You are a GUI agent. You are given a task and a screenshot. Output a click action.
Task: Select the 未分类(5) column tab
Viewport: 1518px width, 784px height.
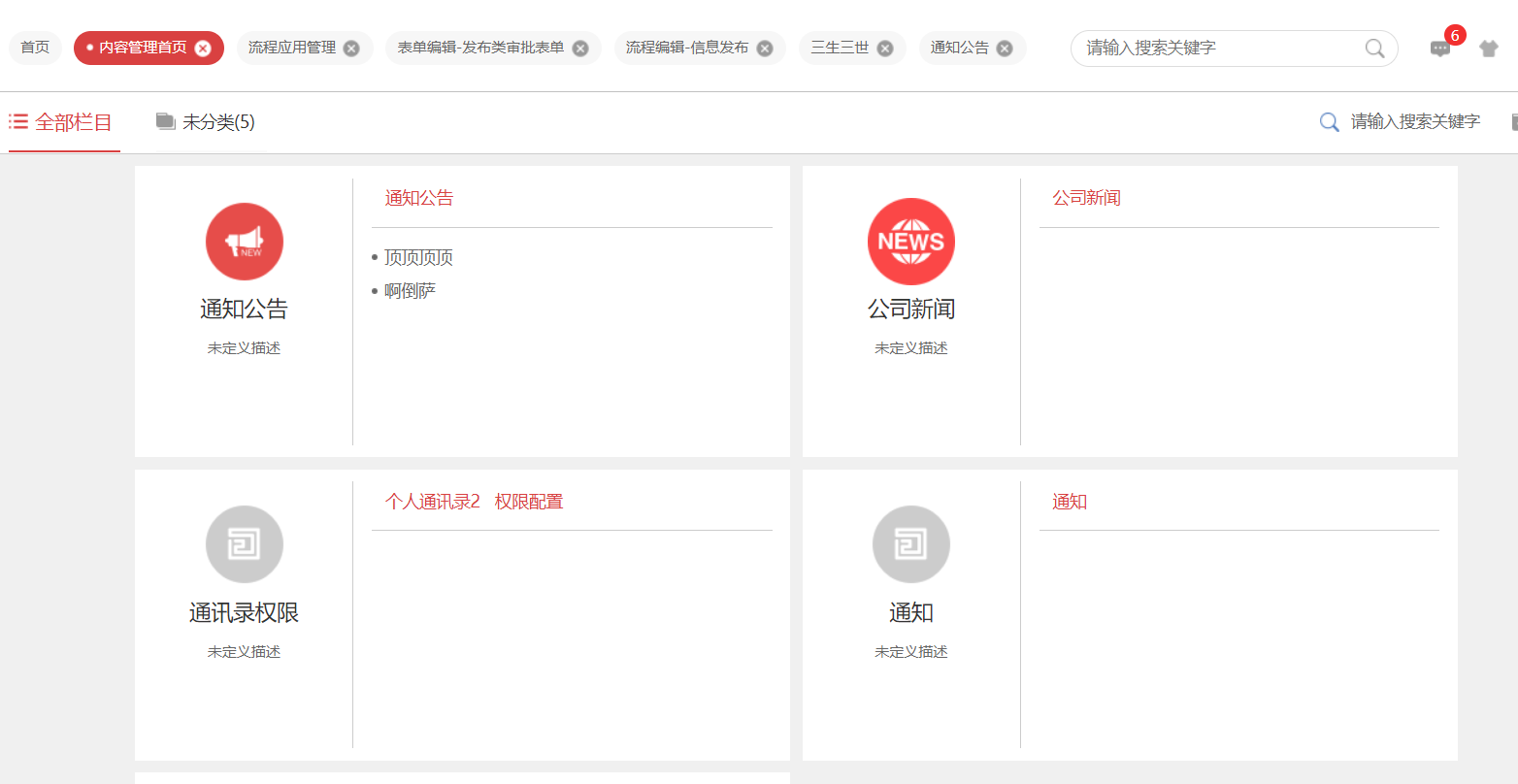pyautogui.click(x=206, y=122)
